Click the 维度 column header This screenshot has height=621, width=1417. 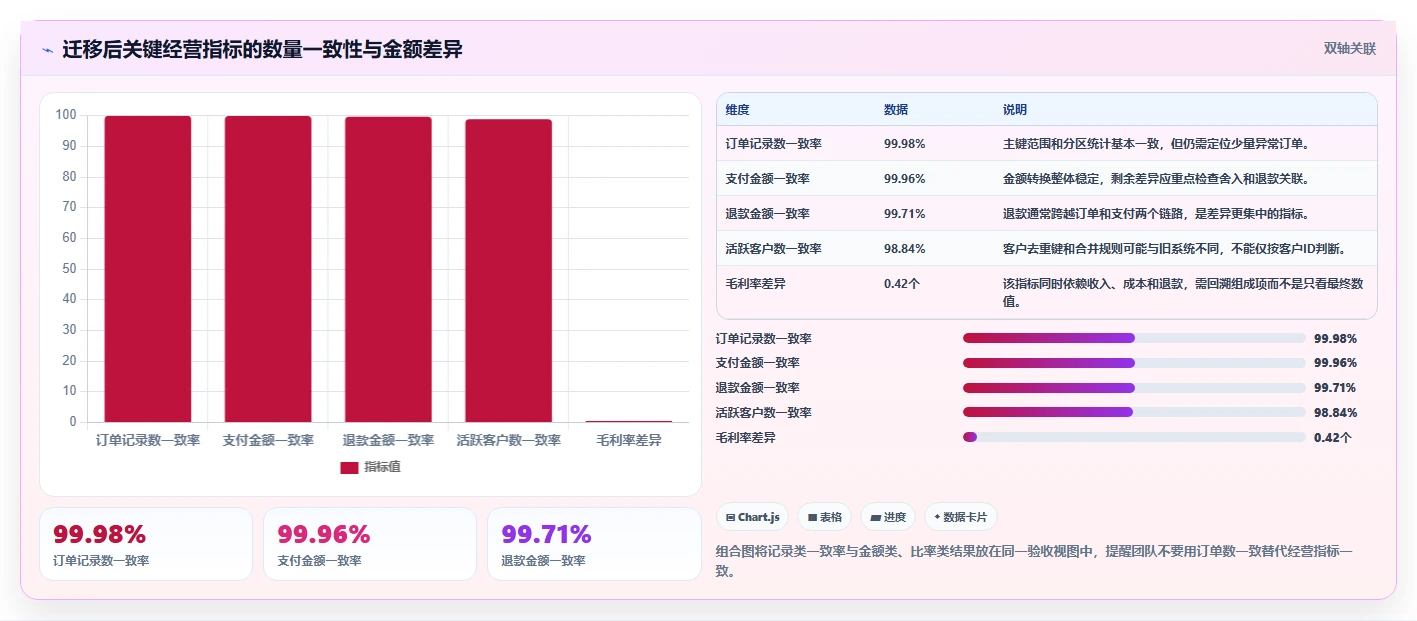pos(738,110)
